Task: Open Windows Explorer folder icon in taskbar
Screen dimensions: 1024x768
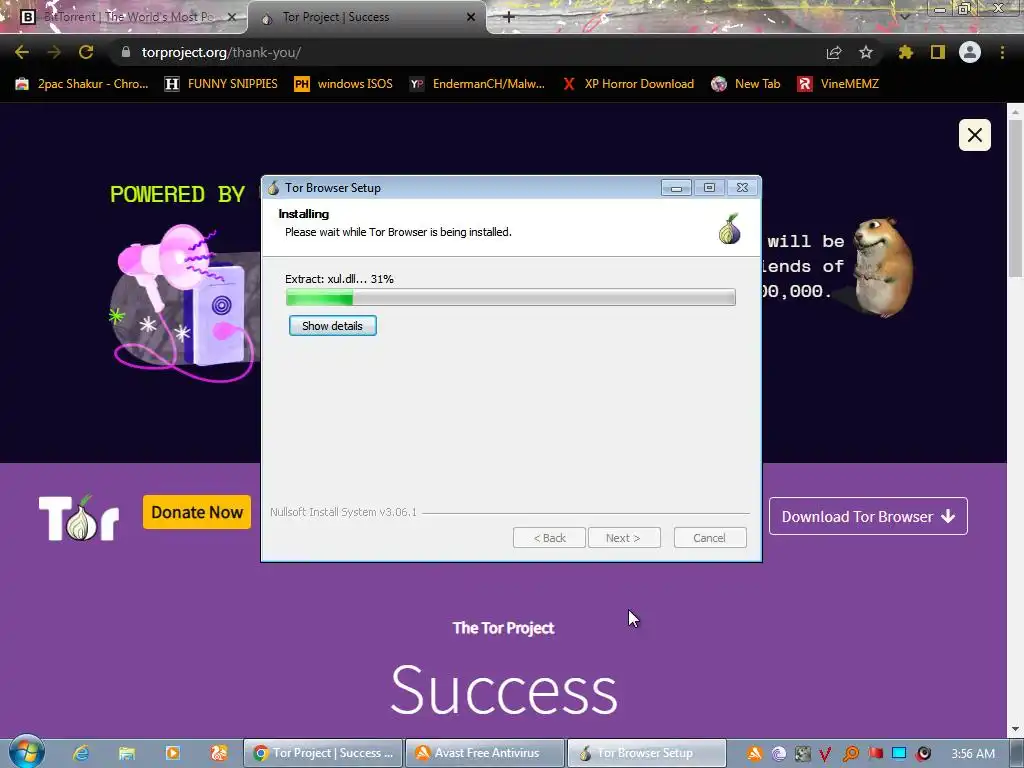Action: 127,753
